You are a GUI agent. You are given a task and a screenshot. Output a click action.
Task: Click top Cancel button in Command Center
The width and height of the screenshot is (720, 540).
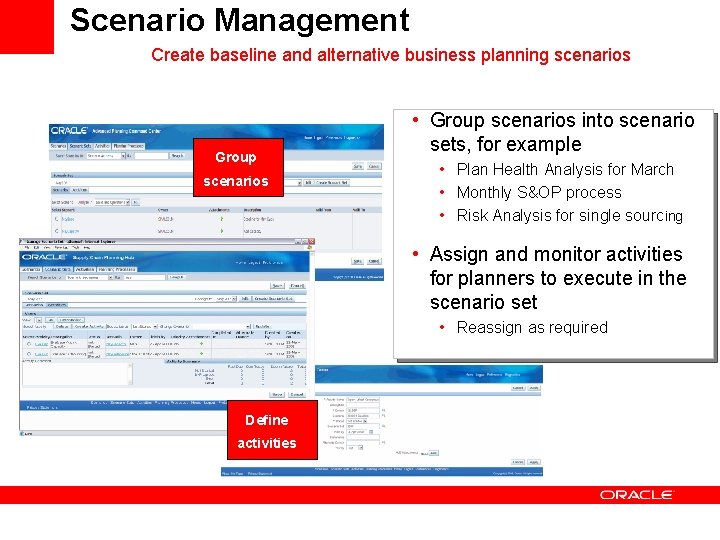374,166
